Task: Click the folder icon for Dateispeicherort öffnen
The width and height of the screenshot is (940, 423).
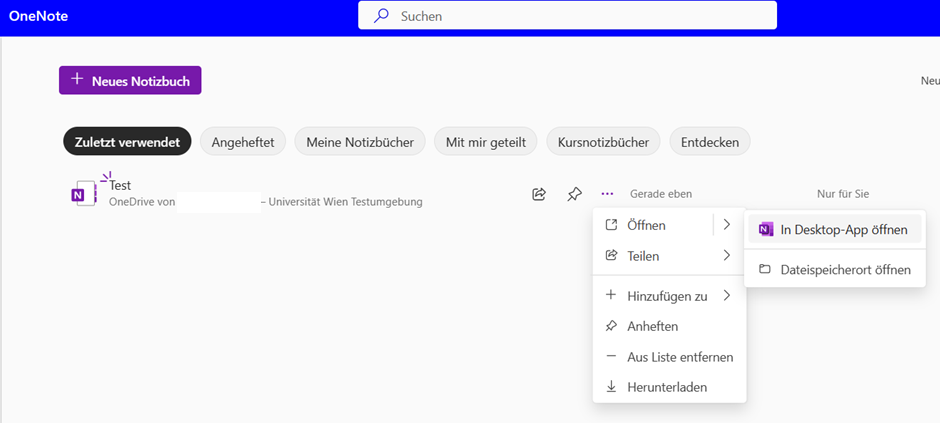Action: (765, 270)
